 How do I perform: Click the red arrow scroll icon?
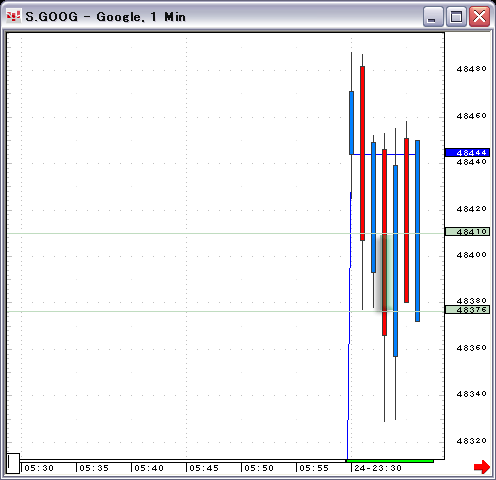(482, 467)
